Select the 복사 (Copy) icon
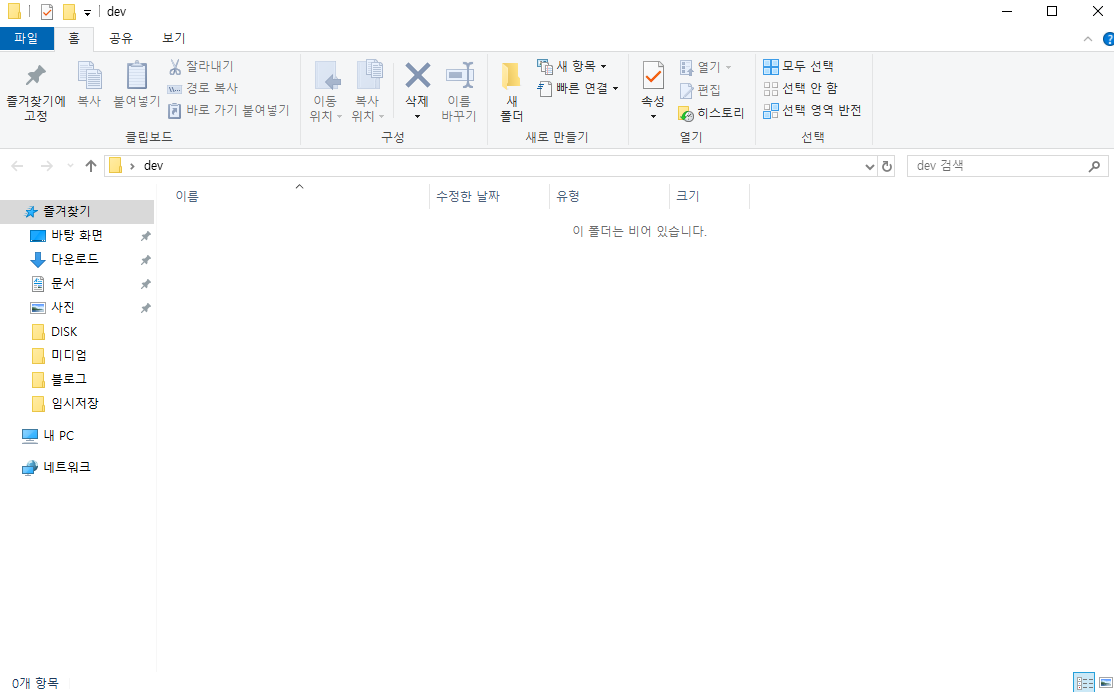Viewport: 1114px width, 692px height. (x=89, y=85)
